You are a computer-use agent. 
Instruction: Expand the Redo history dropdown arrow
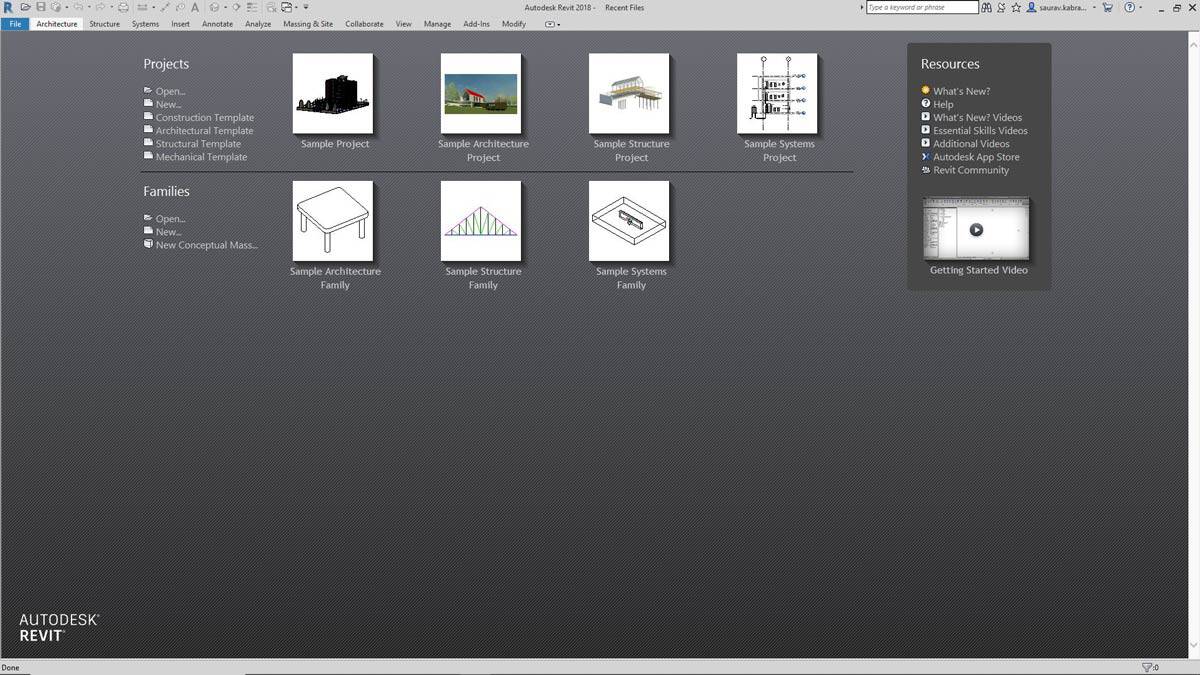click(112, 7)
